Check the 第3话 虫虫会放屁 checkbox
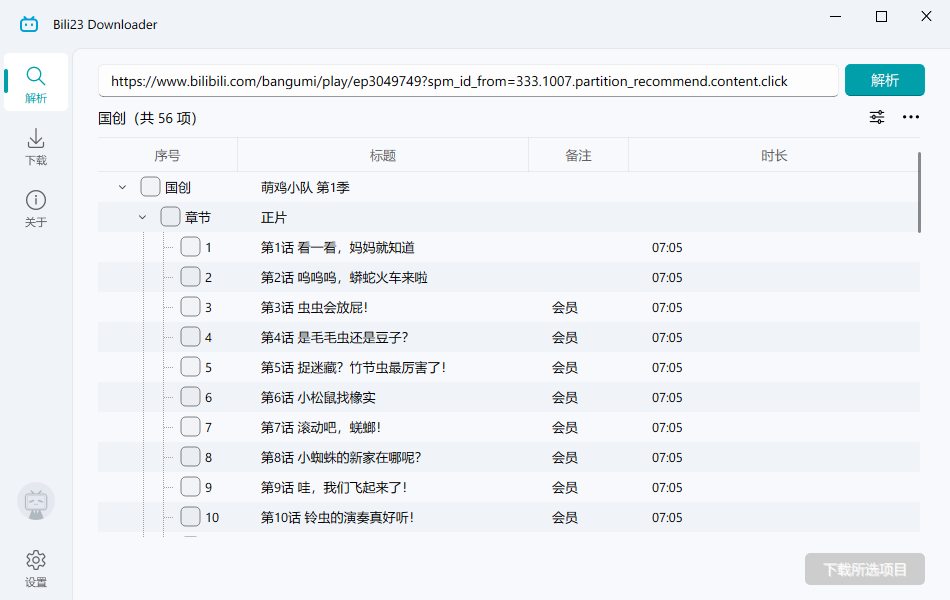Screen dimensions: 950x600 coord(190,306)
